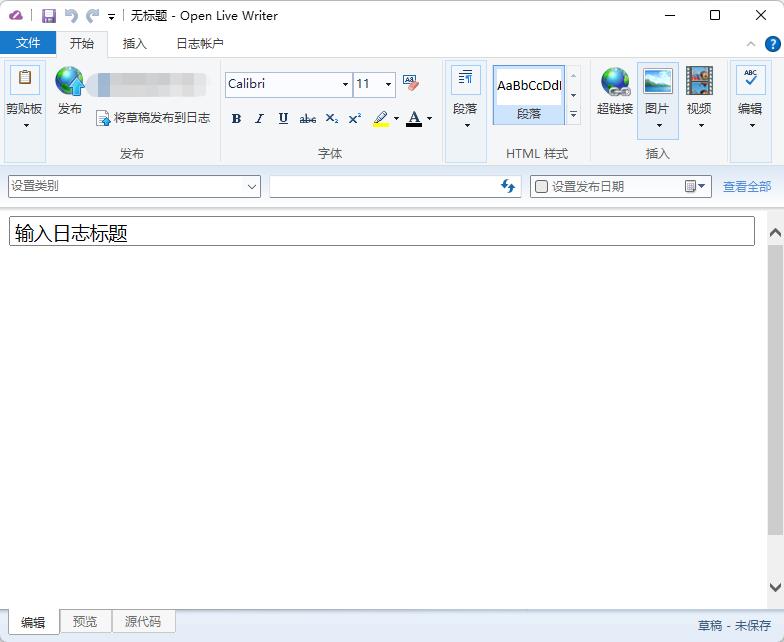
Task: Apply the font color A swatch
Action: tap(414, 118)
